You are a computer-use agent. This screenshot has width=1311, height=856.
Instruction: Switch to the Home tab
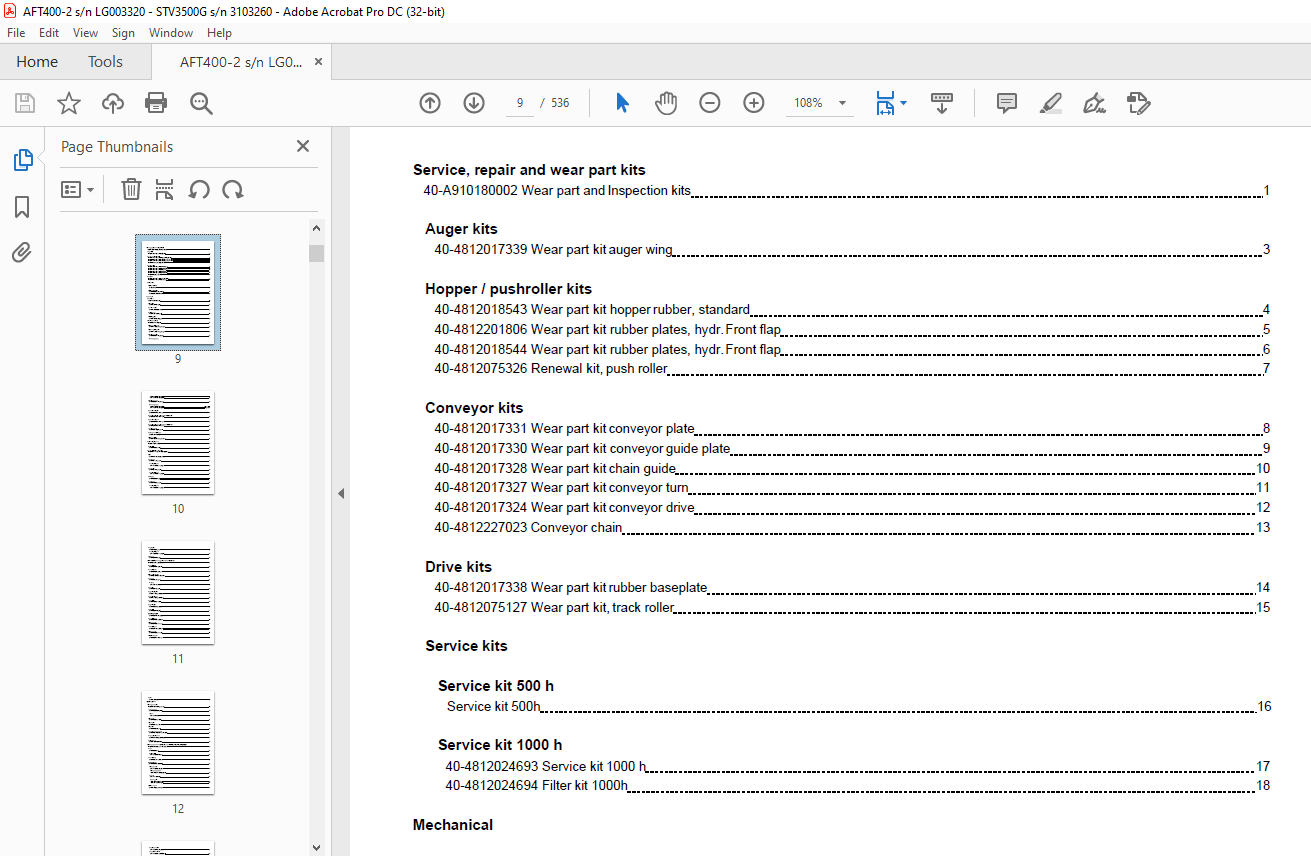(x=37, y=62)
